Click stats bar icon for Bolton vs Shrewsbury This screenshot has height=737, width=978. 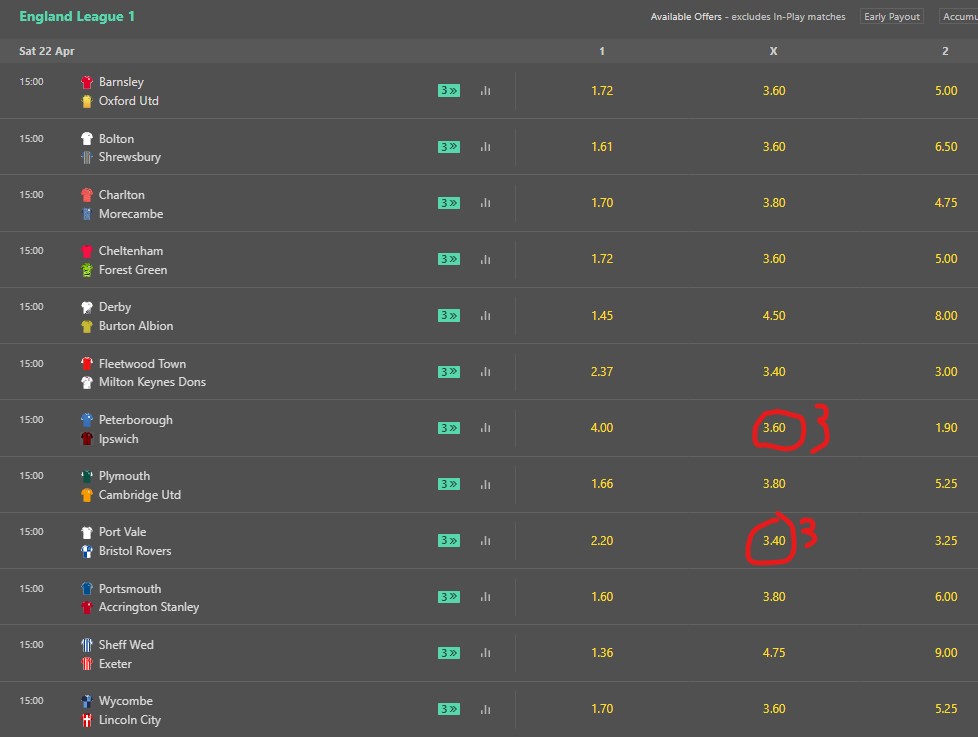pos(485,147)
